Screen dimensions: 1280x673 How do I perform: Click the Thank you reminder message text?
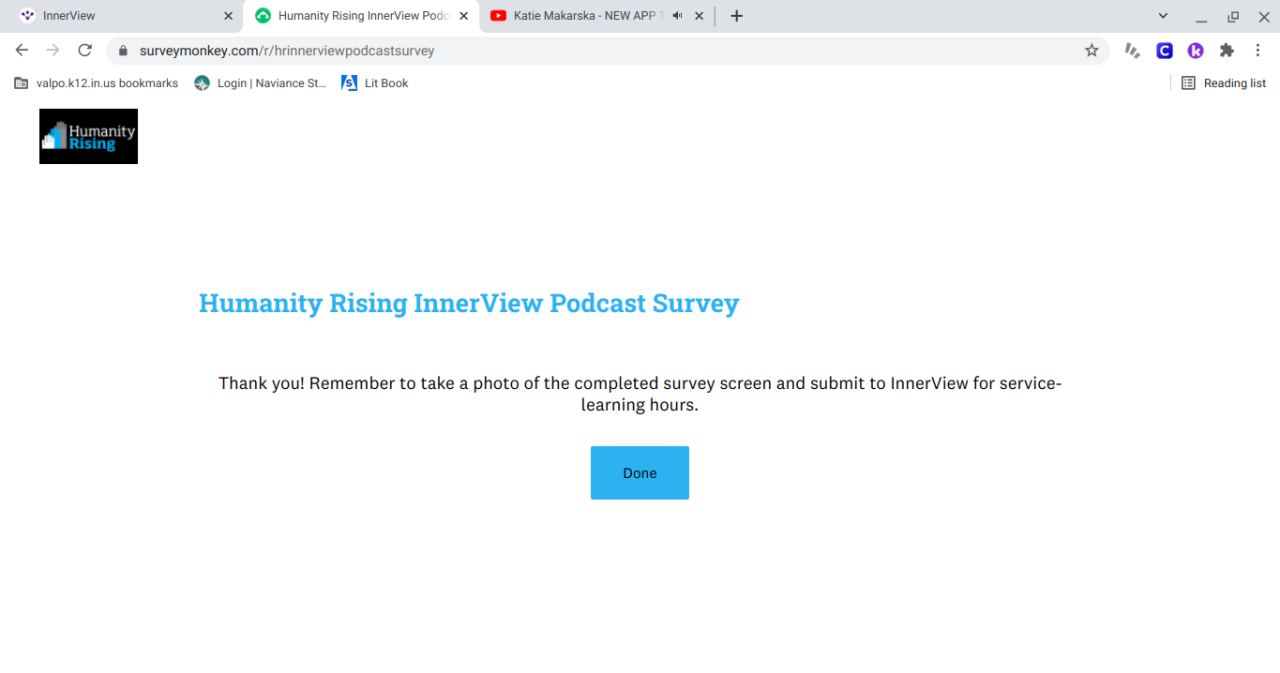click(640, 394)
